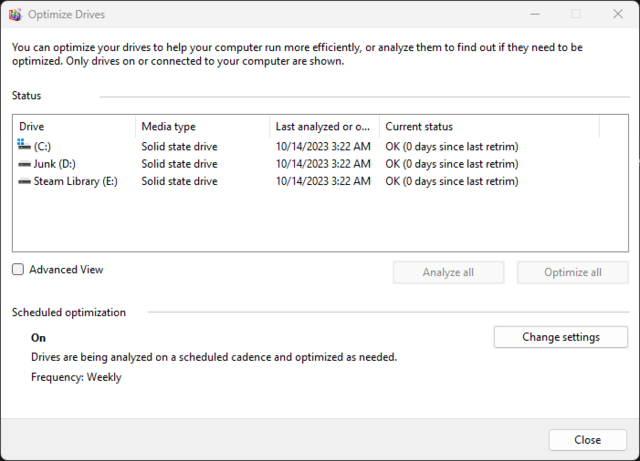The width and height of the screenshot is (640, 461).
Task: Select the Steam Library (E:) drive name
Action: click(76, 181)
